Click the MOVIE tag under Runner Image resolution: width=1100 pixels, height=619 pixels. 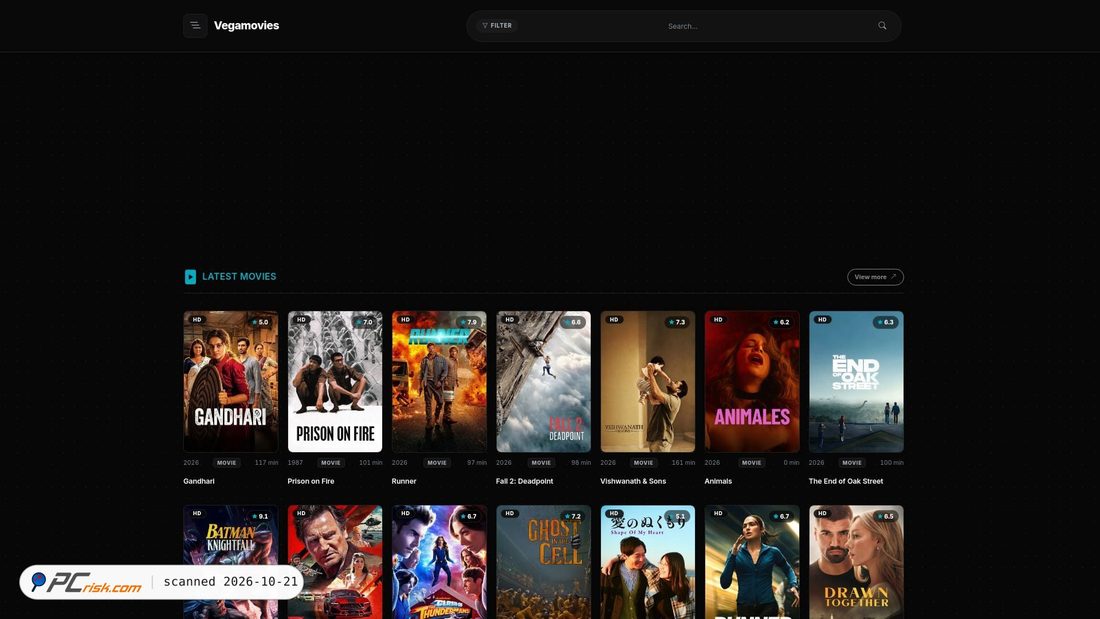(437, 463)
